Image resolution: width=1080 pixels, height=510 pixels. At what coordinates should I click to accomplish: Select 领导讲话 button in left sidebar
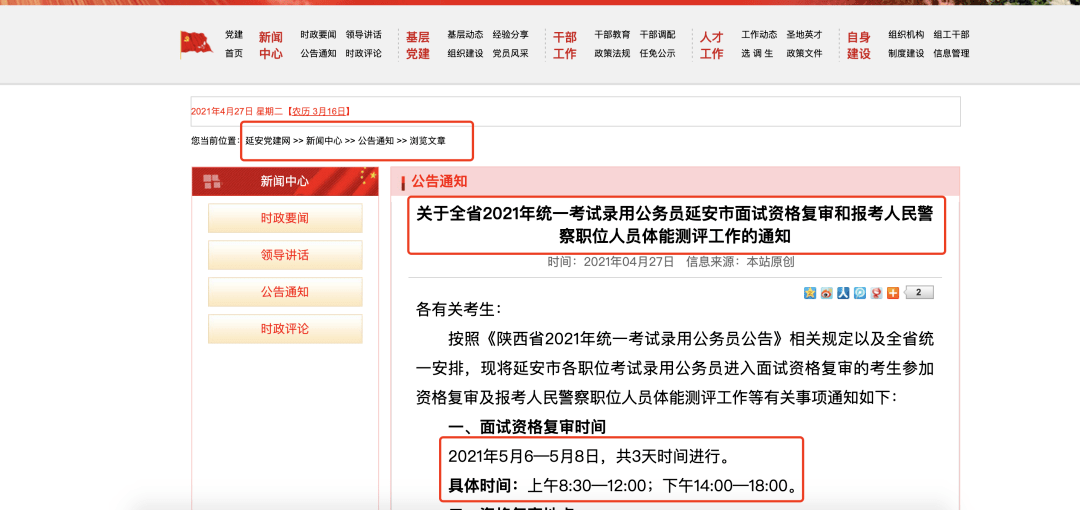[x=285, y=255]
